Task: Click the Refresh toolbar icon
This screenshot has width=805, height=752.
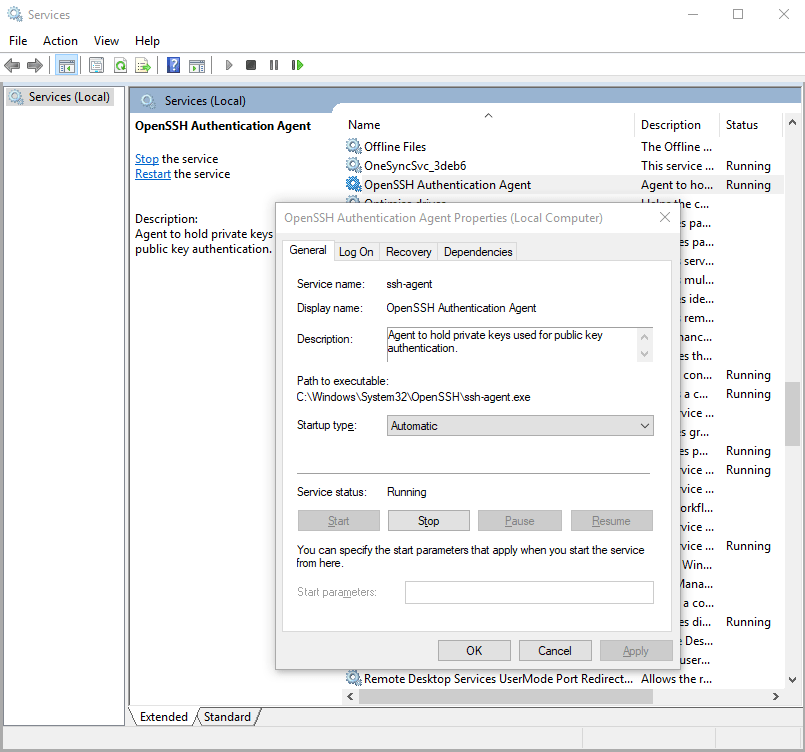Action: pos(120,65)
